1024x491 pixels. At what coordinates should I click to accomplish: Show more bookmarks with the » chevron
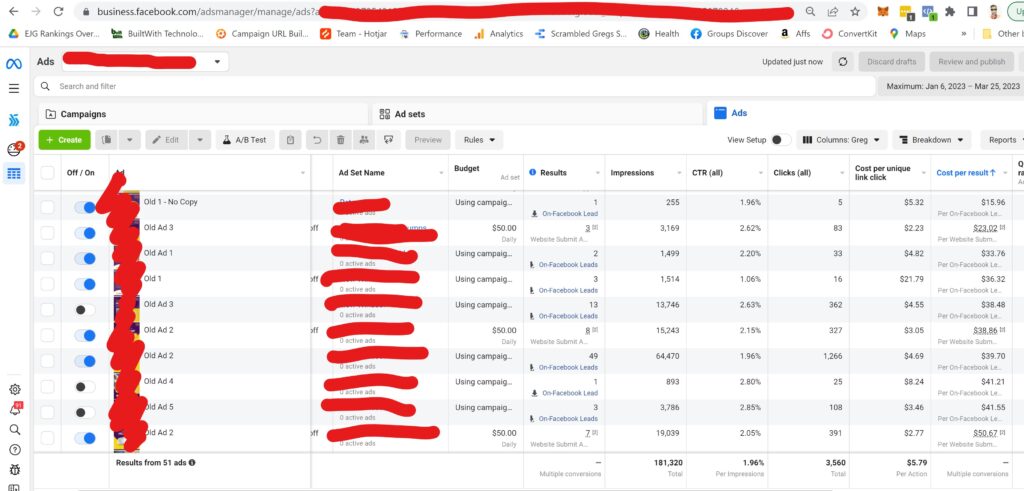click(x=964, y=34)
